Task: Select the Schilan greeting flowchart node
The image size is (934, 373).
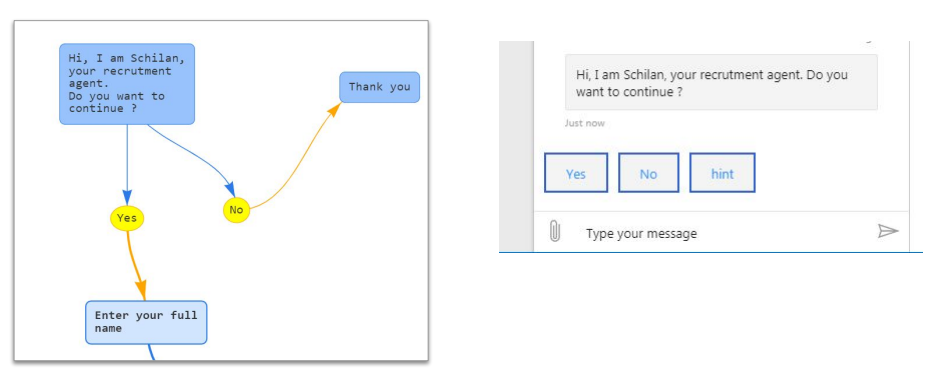Action: click(x=127, y=84)
